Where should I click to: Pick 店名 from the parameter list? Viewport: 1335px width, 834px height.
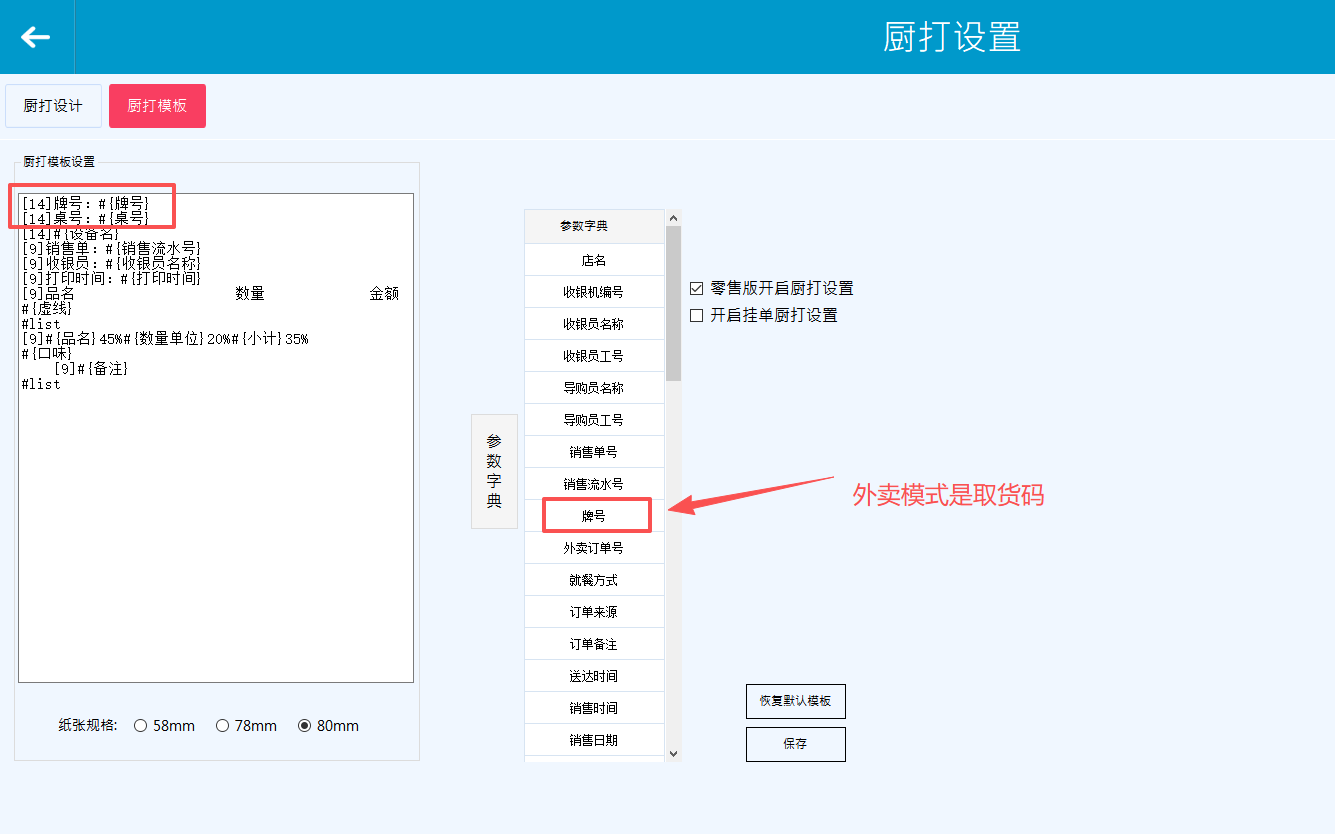coord(594,260)
